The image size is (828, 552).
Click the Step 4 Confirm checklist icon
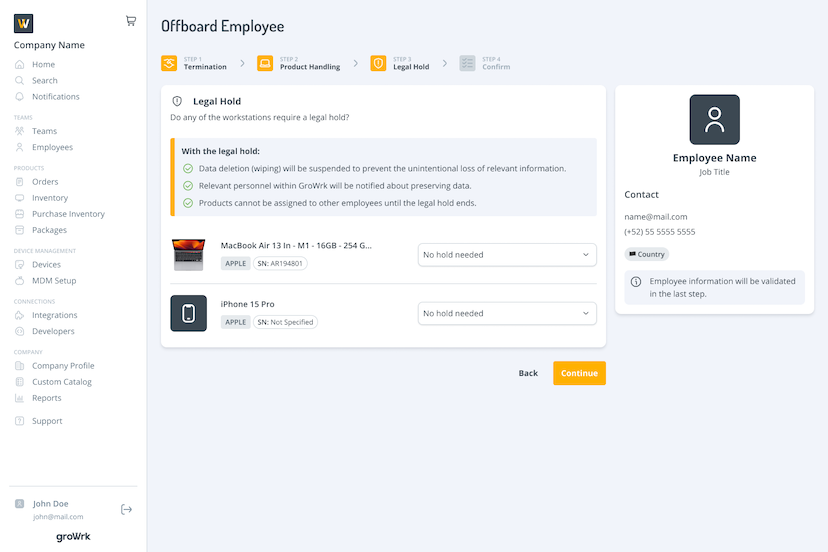coord(467,63)
